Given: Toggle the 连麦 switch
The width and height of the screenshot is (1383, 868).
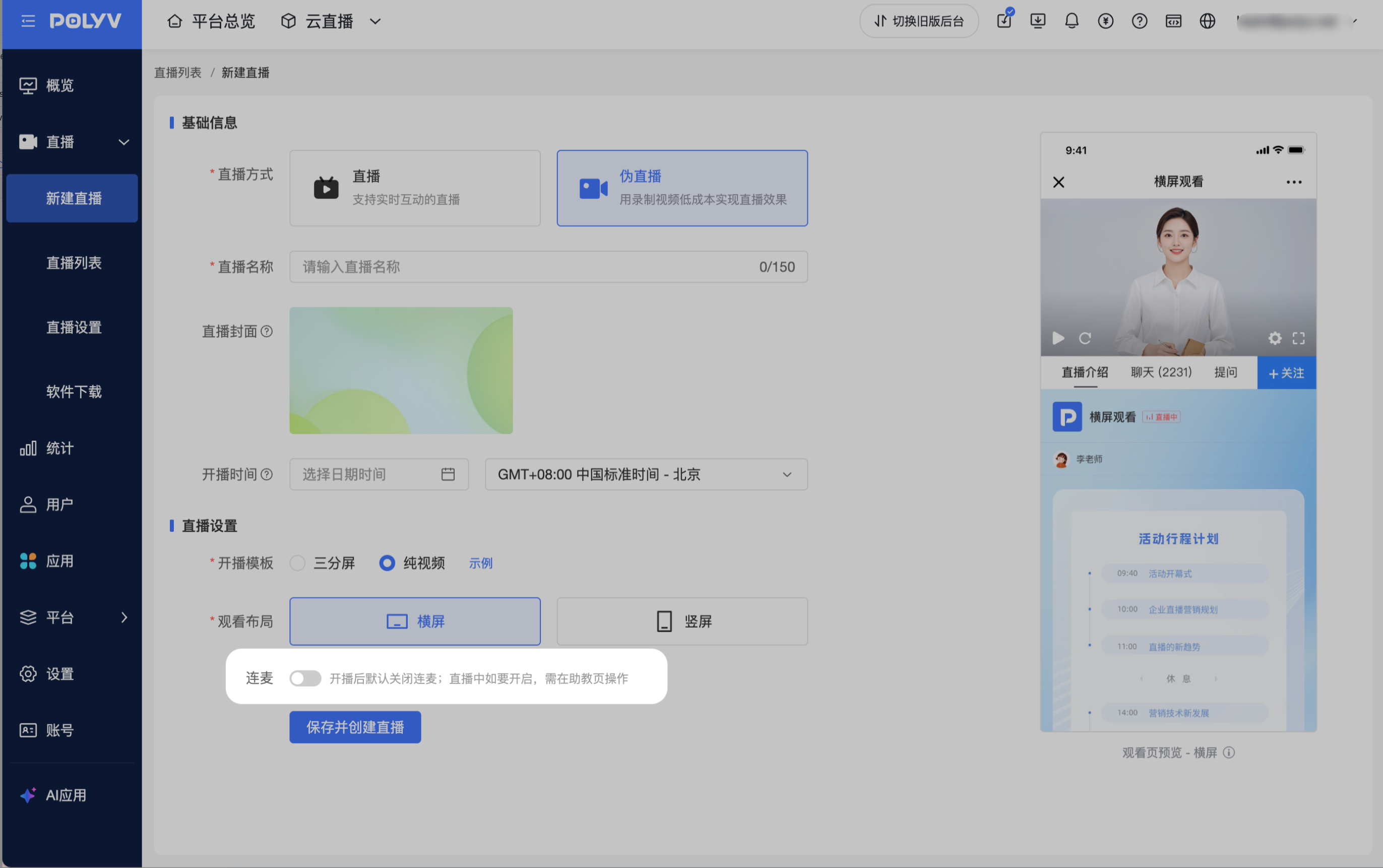Looking at the screenshot, I should point(305,678).
